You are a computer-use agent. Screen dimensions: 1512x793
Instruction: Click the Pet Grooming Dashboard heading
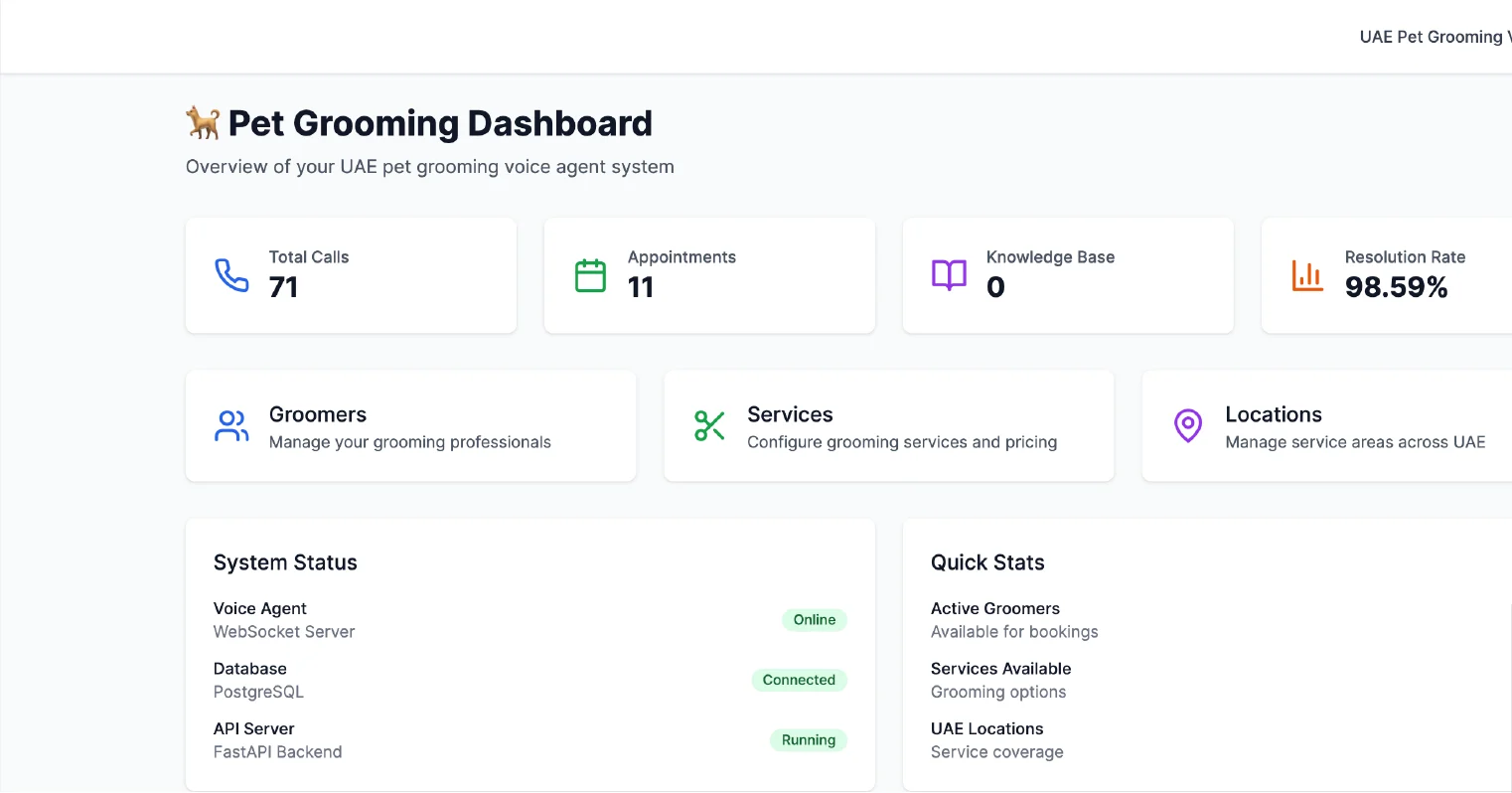click(x=440, y=123)
